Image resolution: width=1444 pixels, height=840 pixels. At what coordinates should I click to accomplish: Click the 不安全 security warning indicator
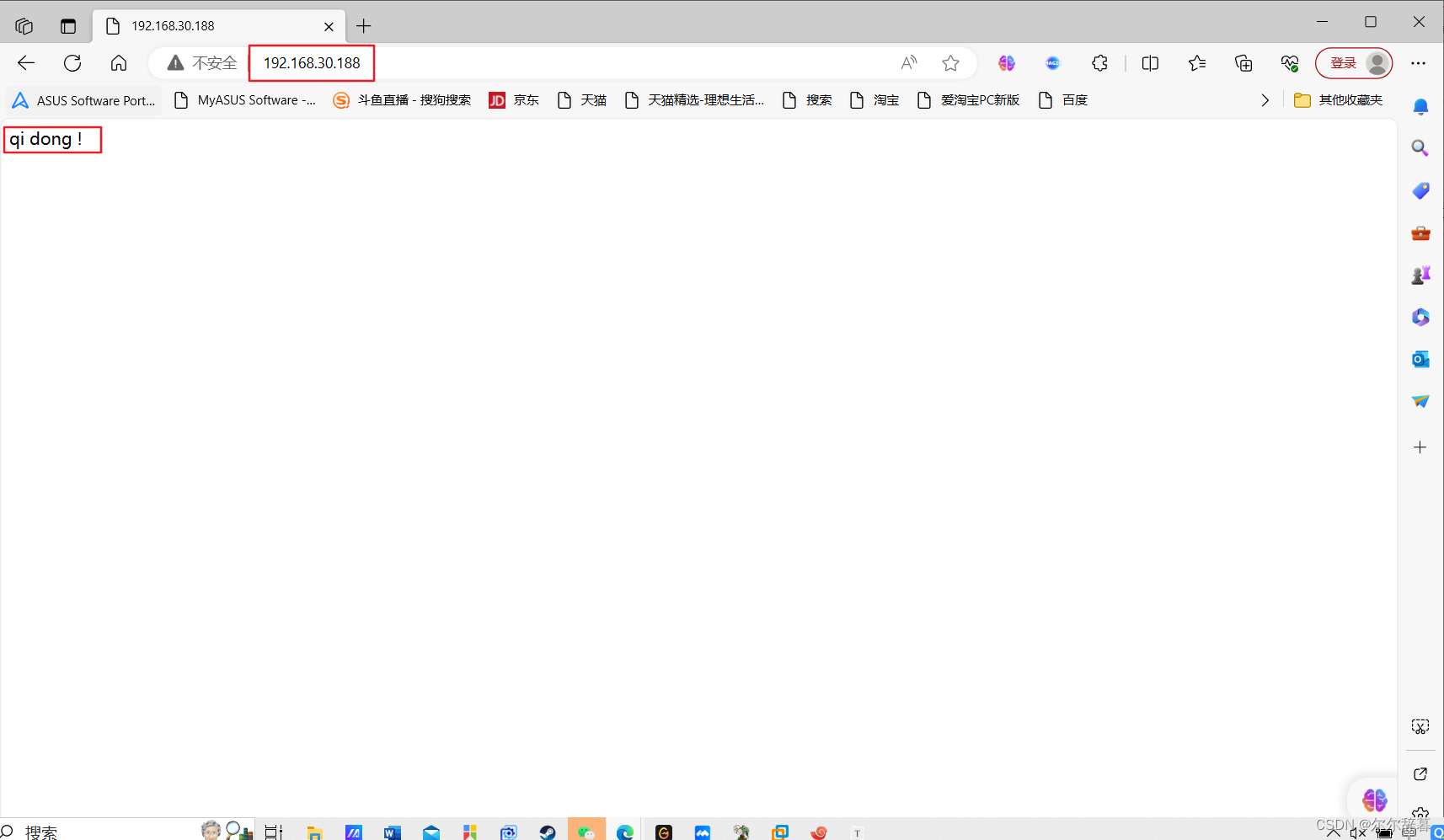[202, 63]
